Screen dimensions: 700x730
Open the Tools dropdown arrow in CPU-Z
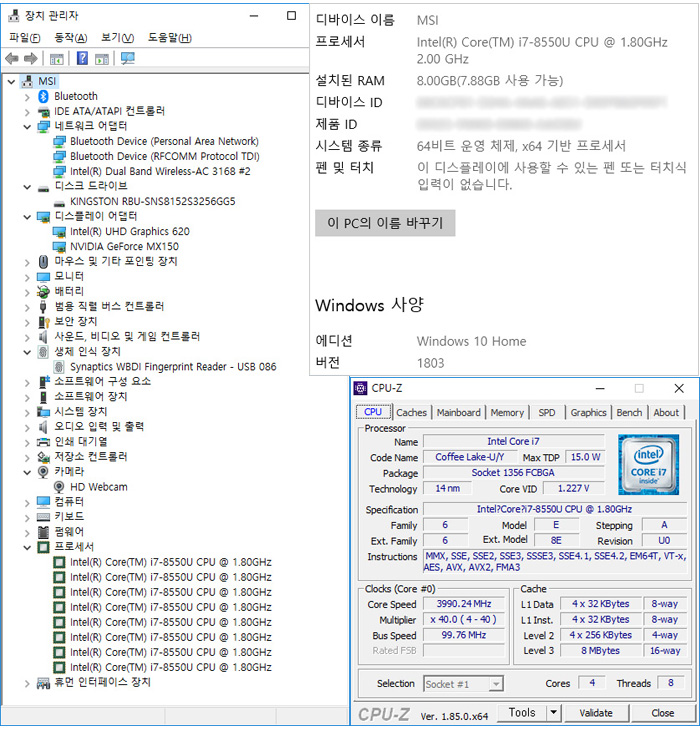pos(553,712)
